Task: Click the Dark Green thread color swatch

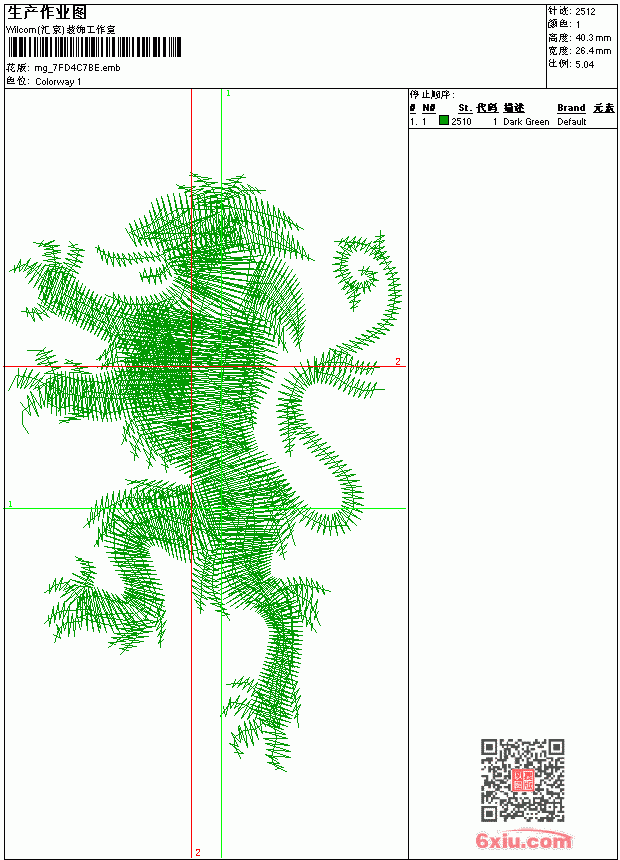Action: point(444,120)
